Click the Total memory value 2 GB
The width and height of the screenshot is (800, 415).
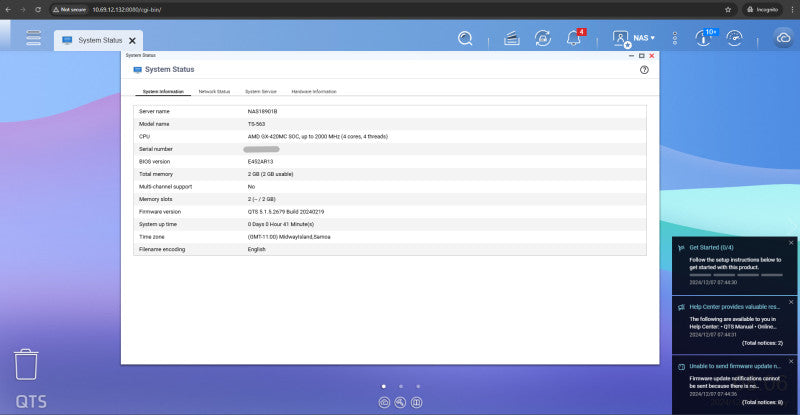pyautogui.click(x=270, y=174)
